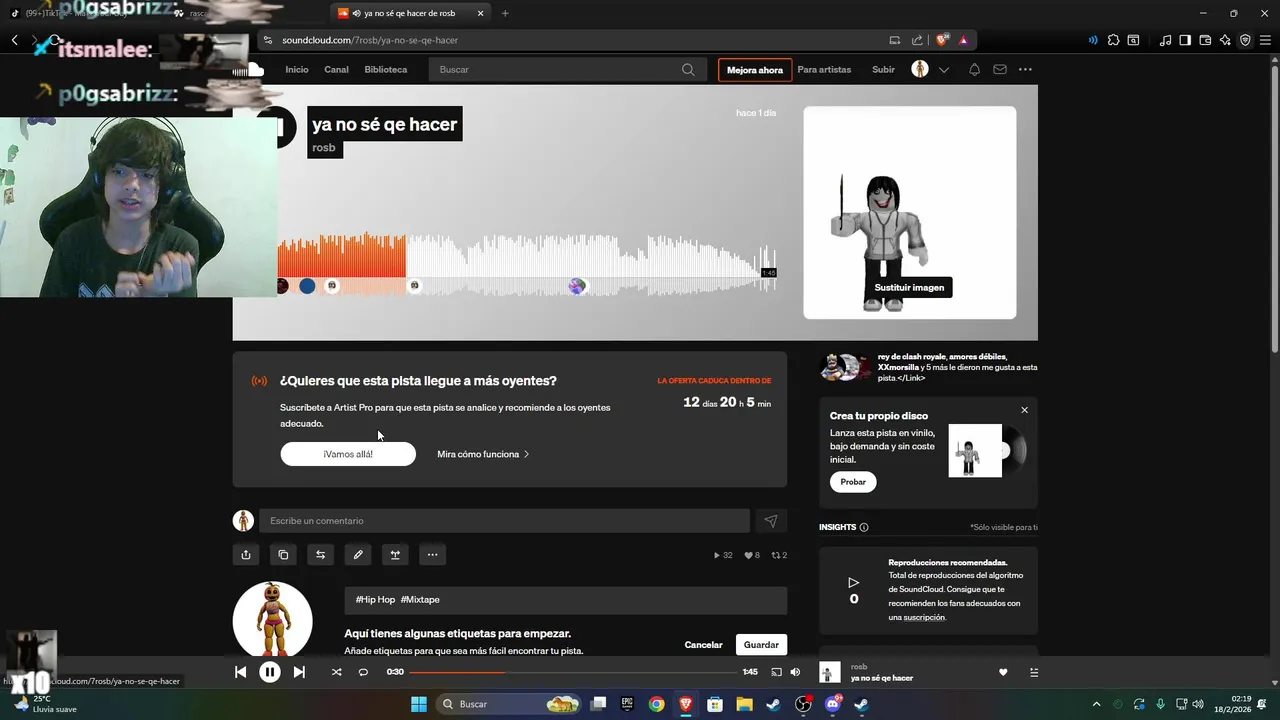Open the header three-dots menu
Viewport: 1280px width, 720px height.
point(1025,69)
